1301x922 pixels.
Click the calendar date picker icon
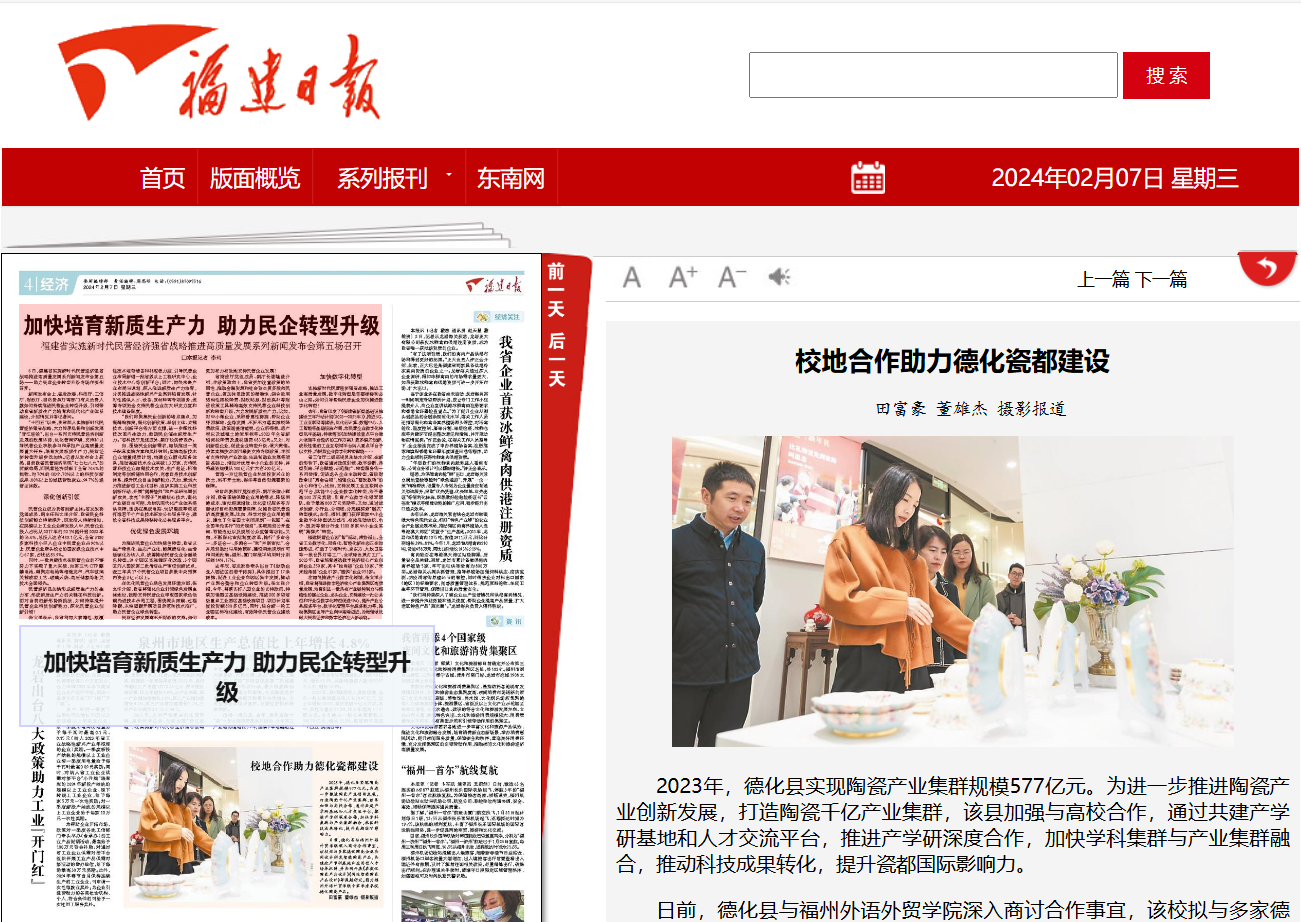(867, 178)
